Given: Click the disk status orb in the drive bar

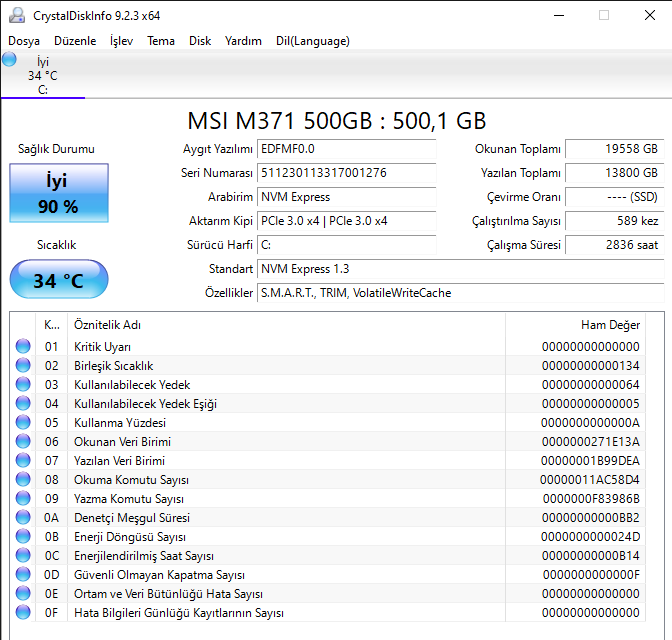Looking at the screenshot, I should pyautogui.click(x=10, y=60).
